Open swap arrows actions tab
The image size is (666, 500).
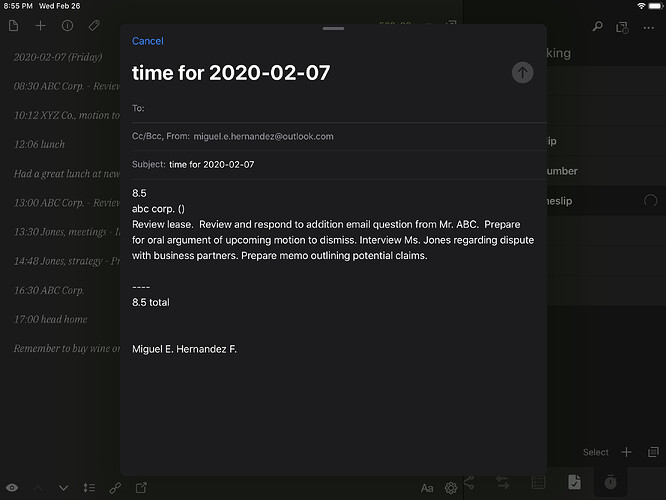(502, 483)
